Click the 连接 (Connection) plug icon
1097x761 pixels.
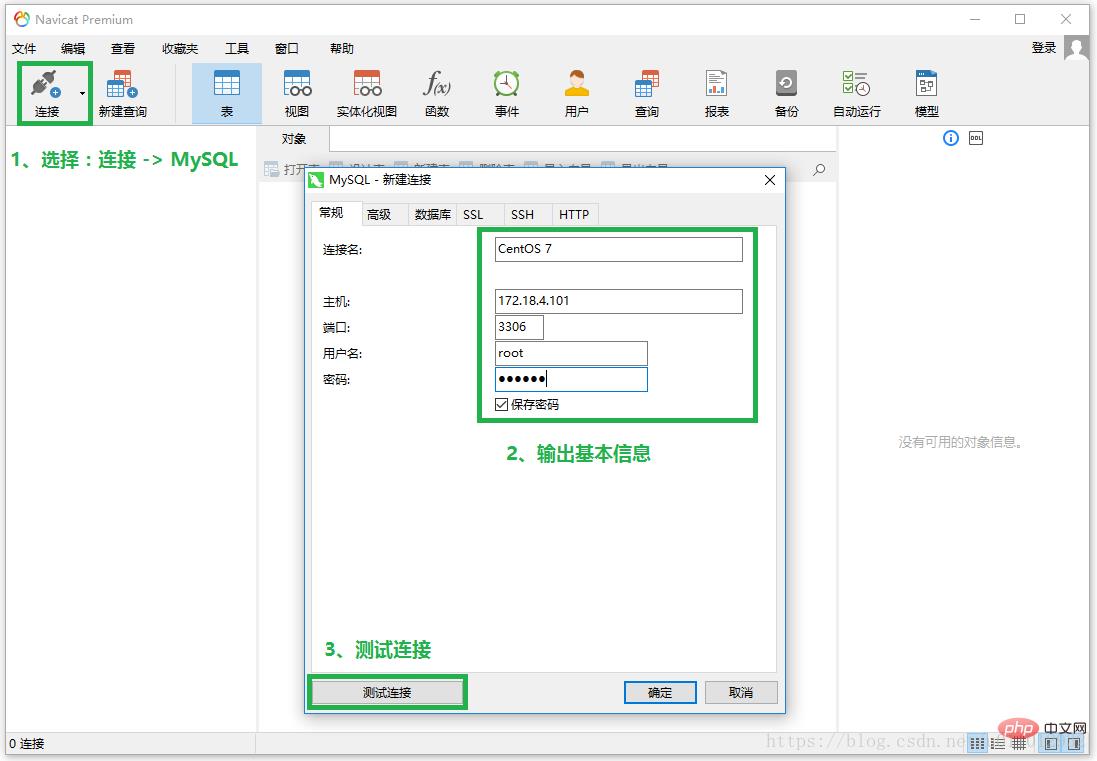click(47, 85)
